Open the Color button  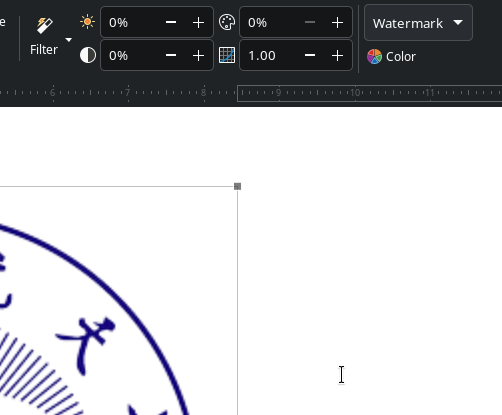pyautogui.click(x=391, y=56)
